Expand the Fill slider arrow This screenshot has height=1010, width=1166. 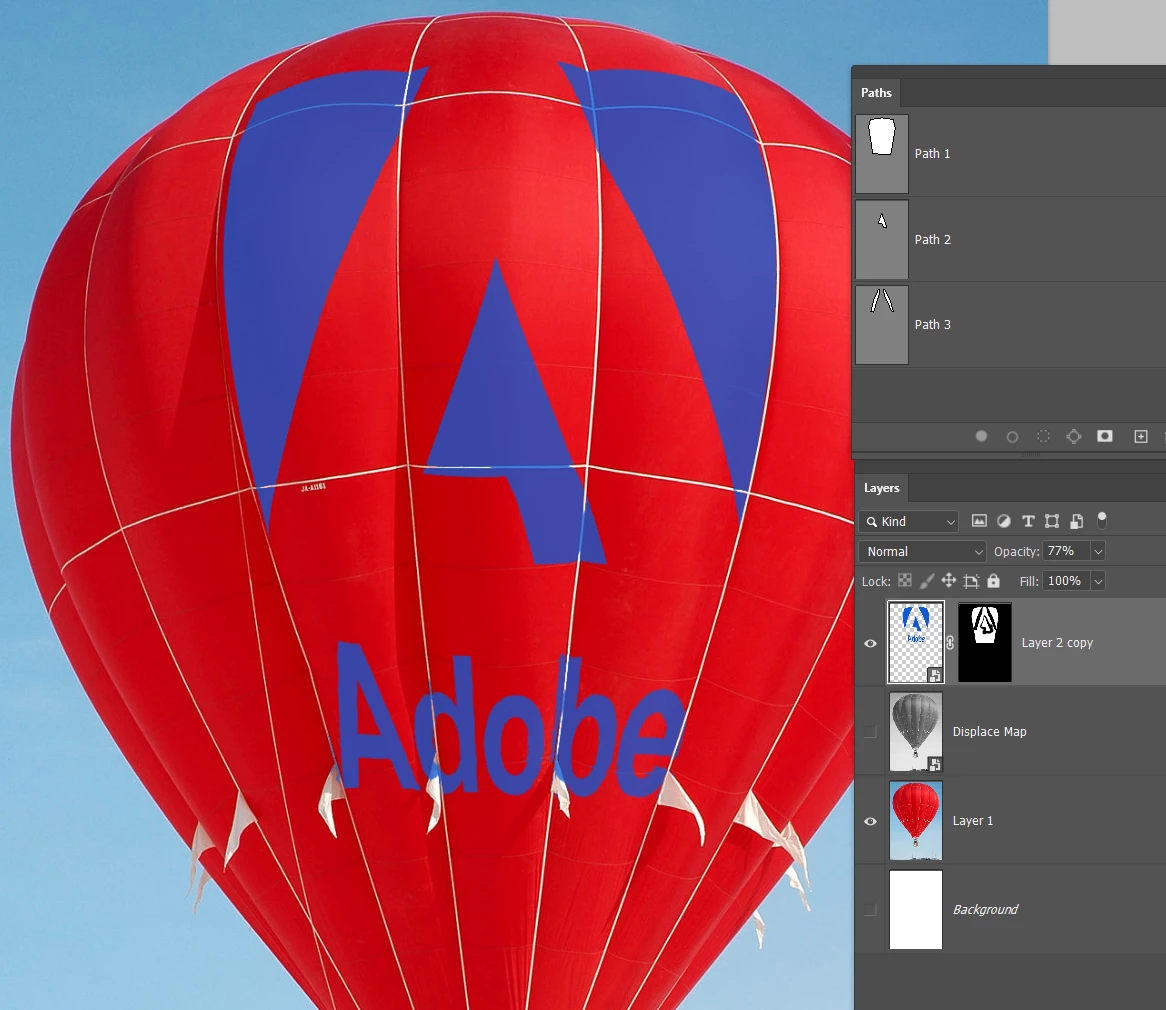tap(1098, 581)
